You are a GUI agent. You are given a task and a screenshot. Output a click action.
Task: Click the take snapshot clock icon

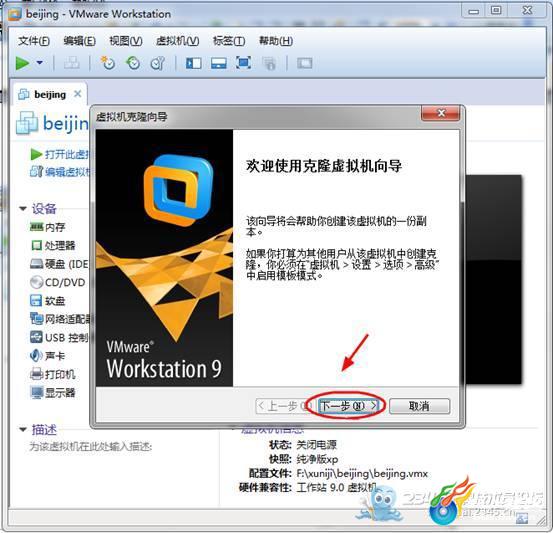pyautogui.click(x=108, y=63)
